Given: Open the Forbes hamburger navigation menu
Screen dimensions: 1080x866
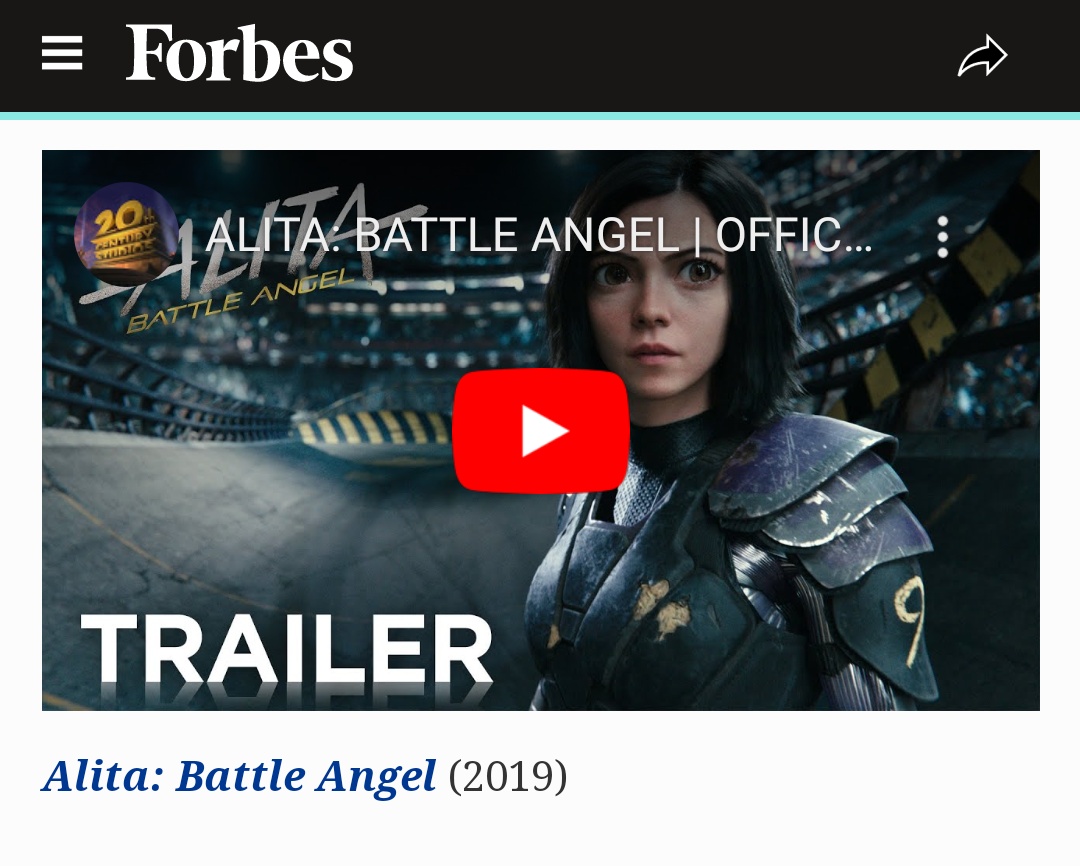Looking at the screenshot, I should point(62,53).
